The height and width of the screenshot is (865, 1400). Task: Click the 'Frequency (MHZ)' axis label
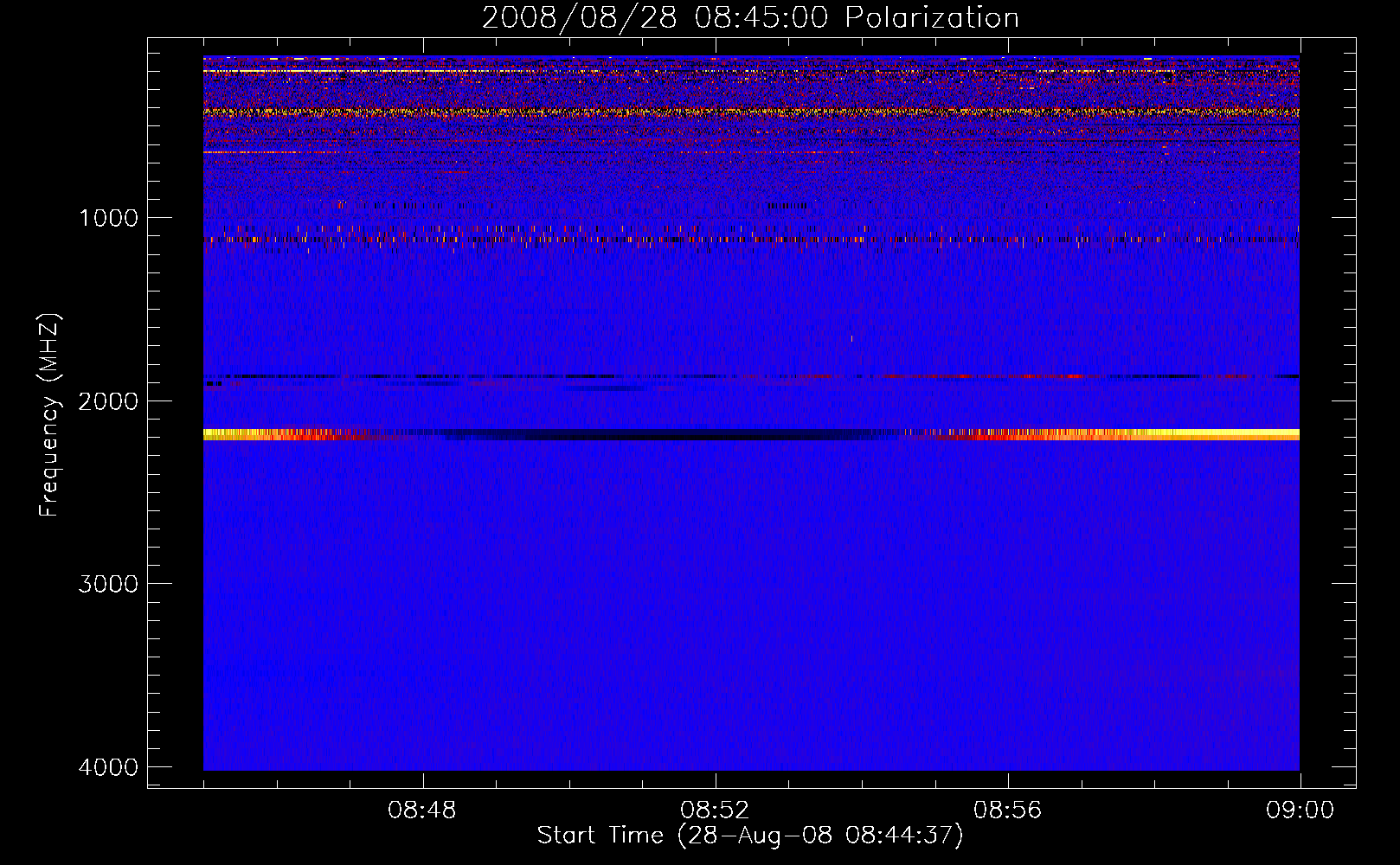[49, 415]
